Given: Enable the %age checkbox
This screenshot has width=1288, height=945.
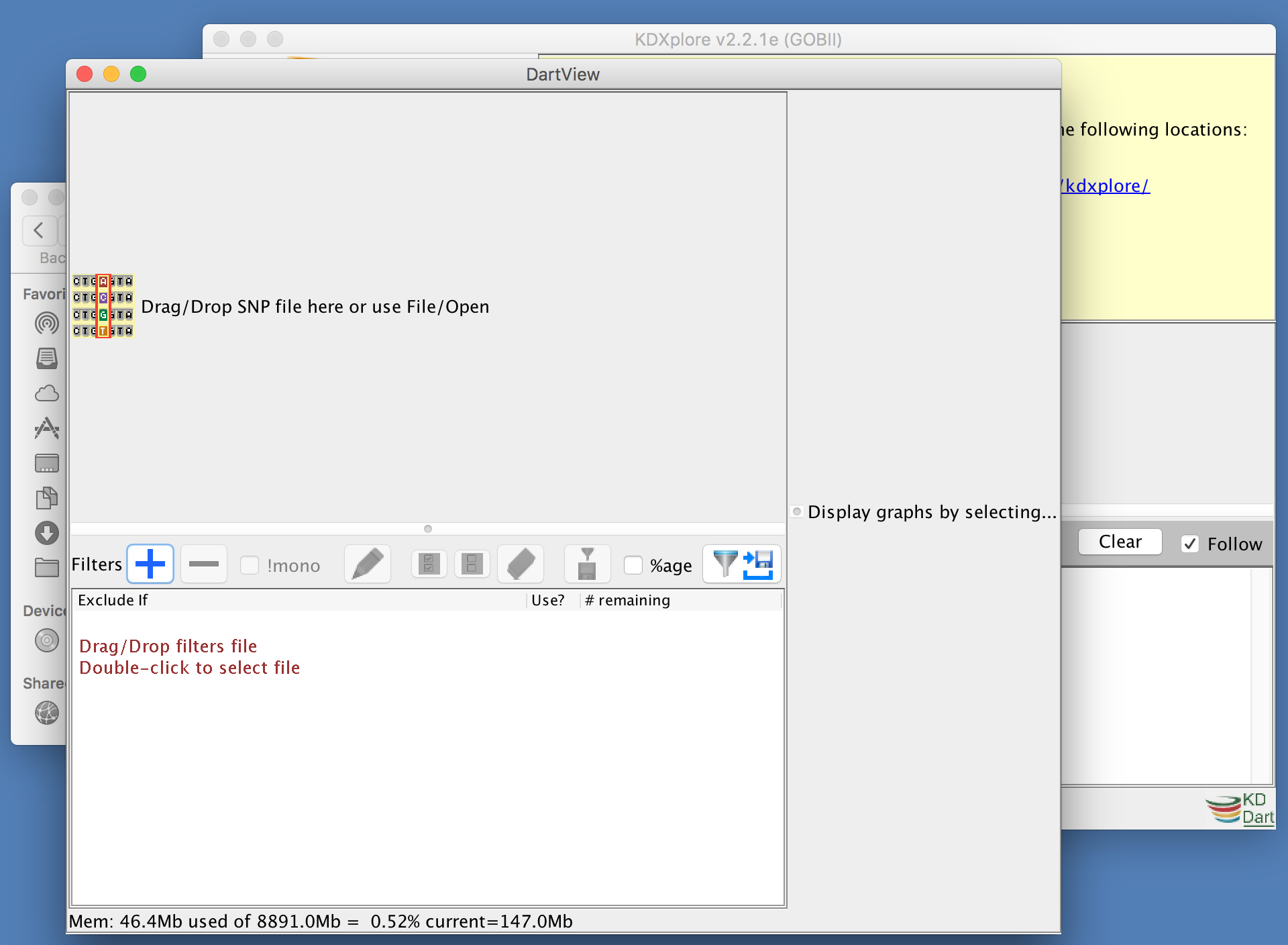Looking at the screenshot, I should pos(633,565).
